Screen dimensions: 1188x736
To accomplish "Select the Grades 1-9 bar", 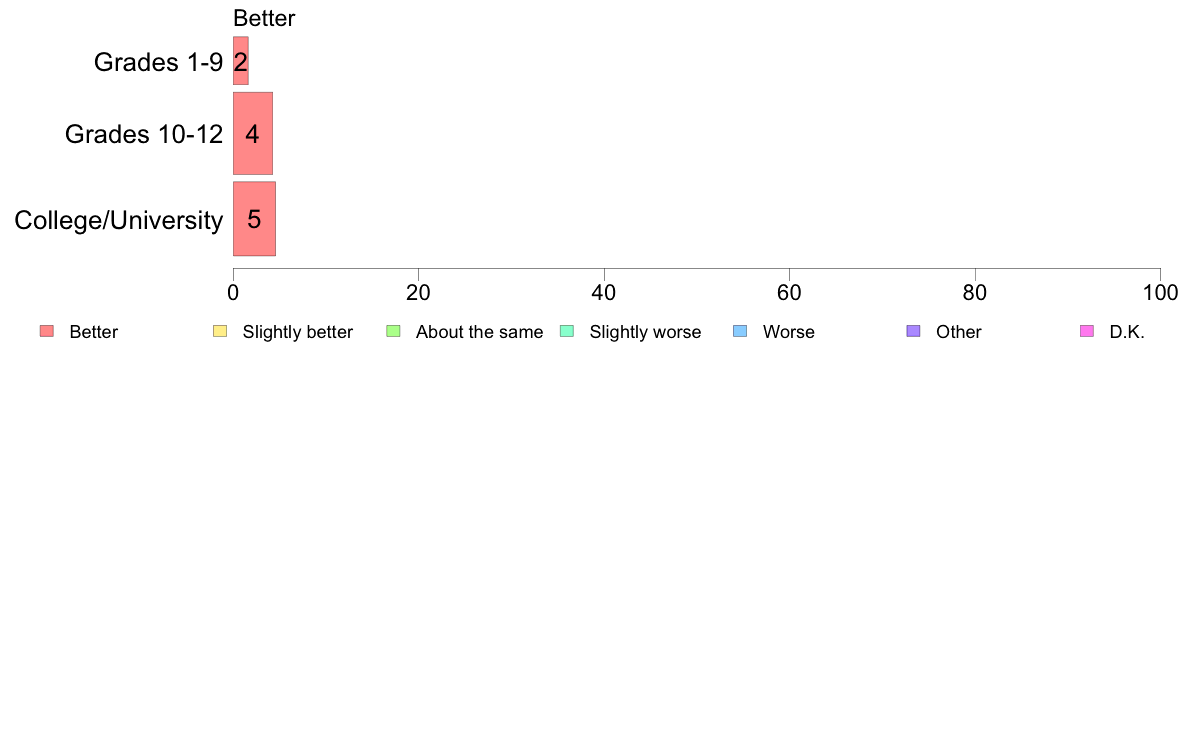I will pos(241,61).
